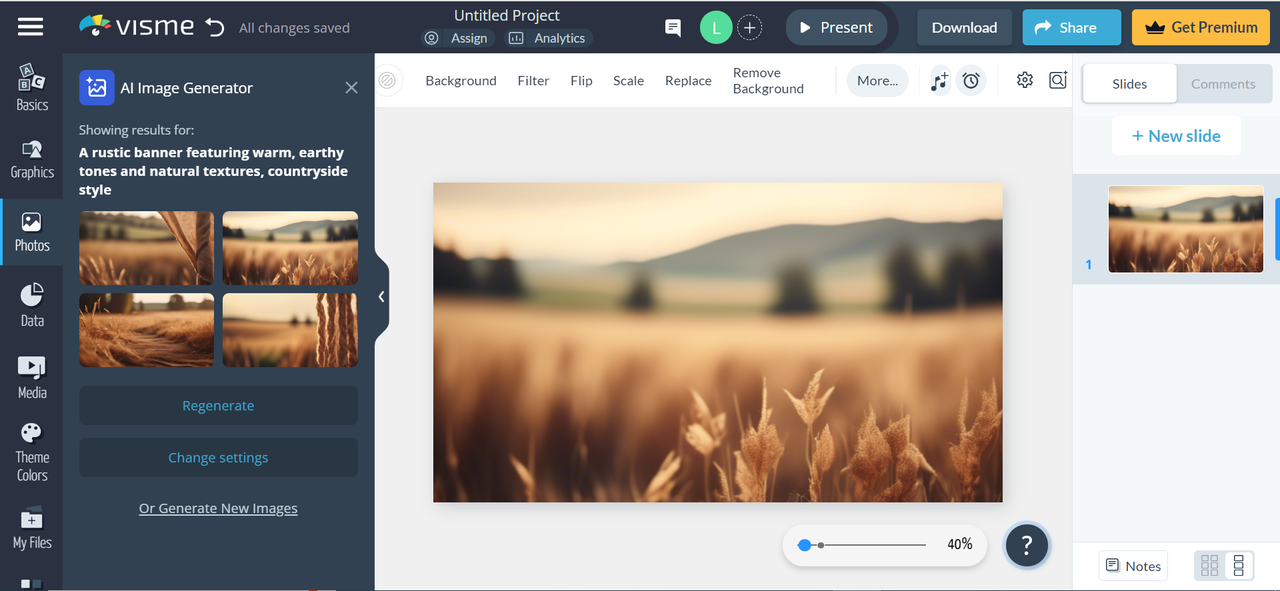Click Replace in the image toolbar

coord(688,81)
